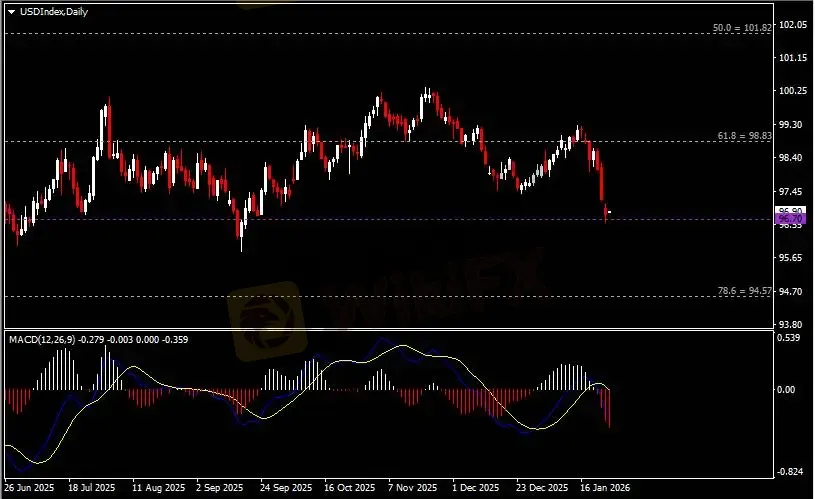Click the 99.30 price axis value
The image size is (815, 499).
791,124
